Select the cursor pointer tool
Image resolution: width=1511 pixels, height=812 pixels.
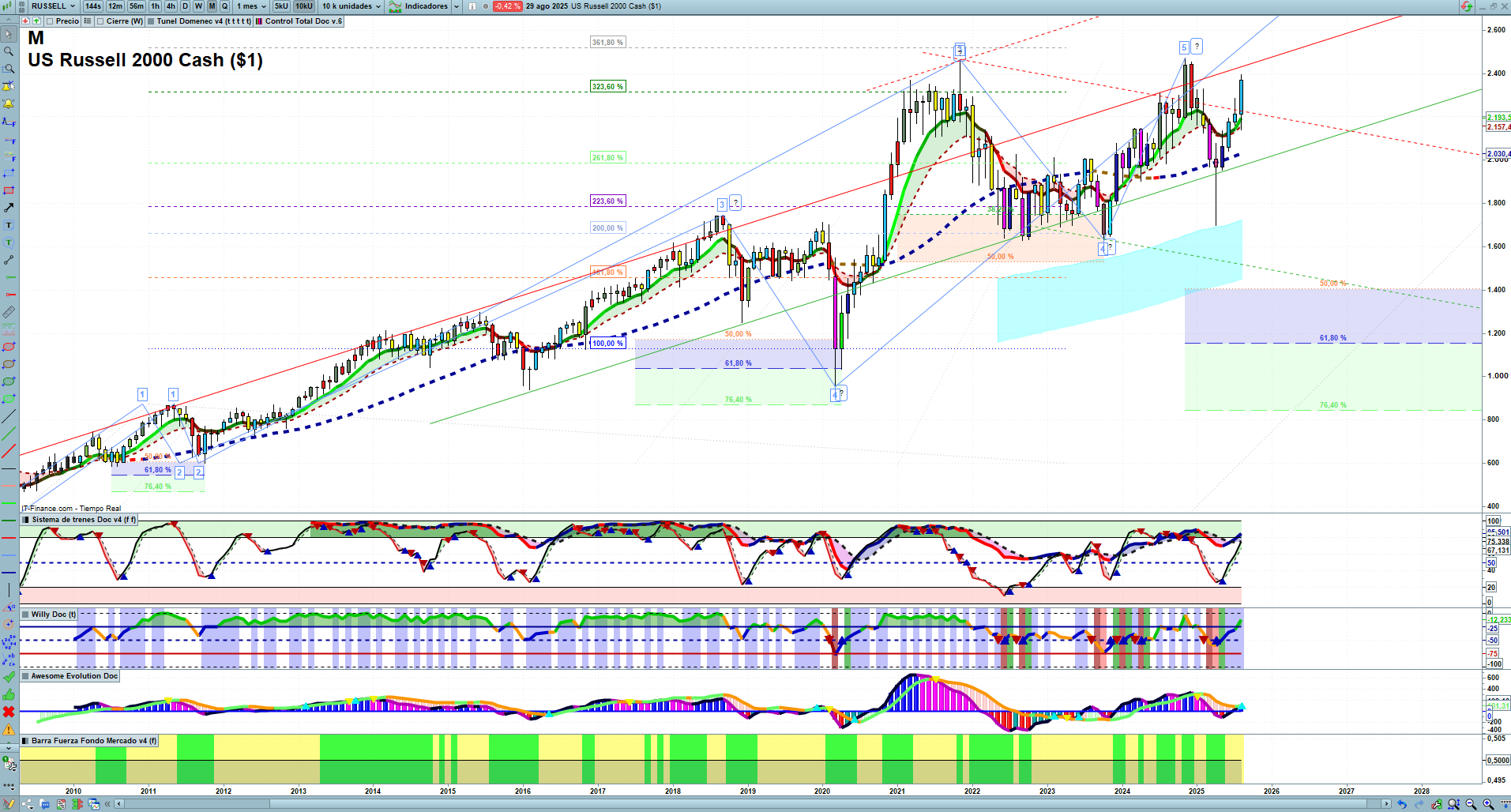coord(9,34)
